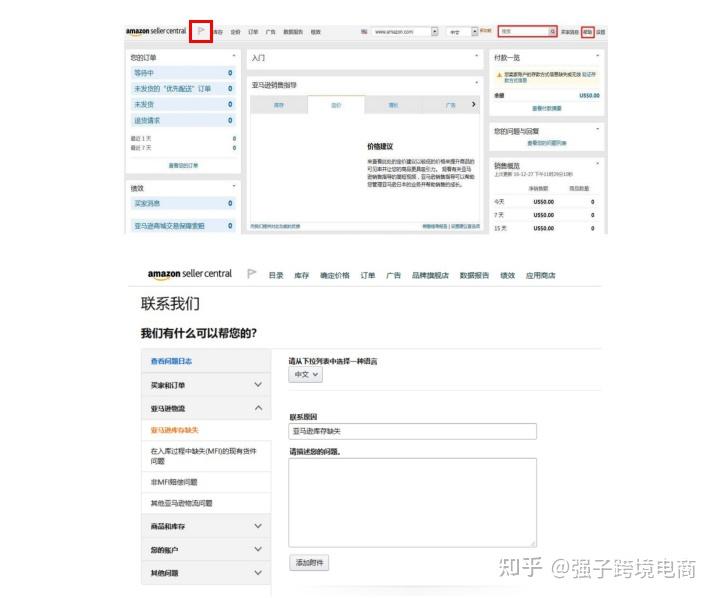Open the 查看付款摘要 link
The width and height of the screenshot is (714, 598).
pyautogui.click(x=547, y=108)
